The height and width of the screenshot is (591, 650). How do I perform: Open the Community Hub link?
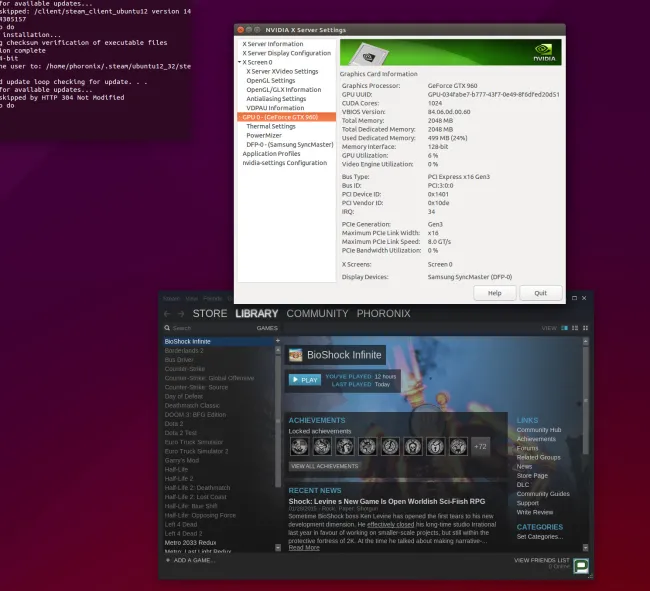pos(538,430)
